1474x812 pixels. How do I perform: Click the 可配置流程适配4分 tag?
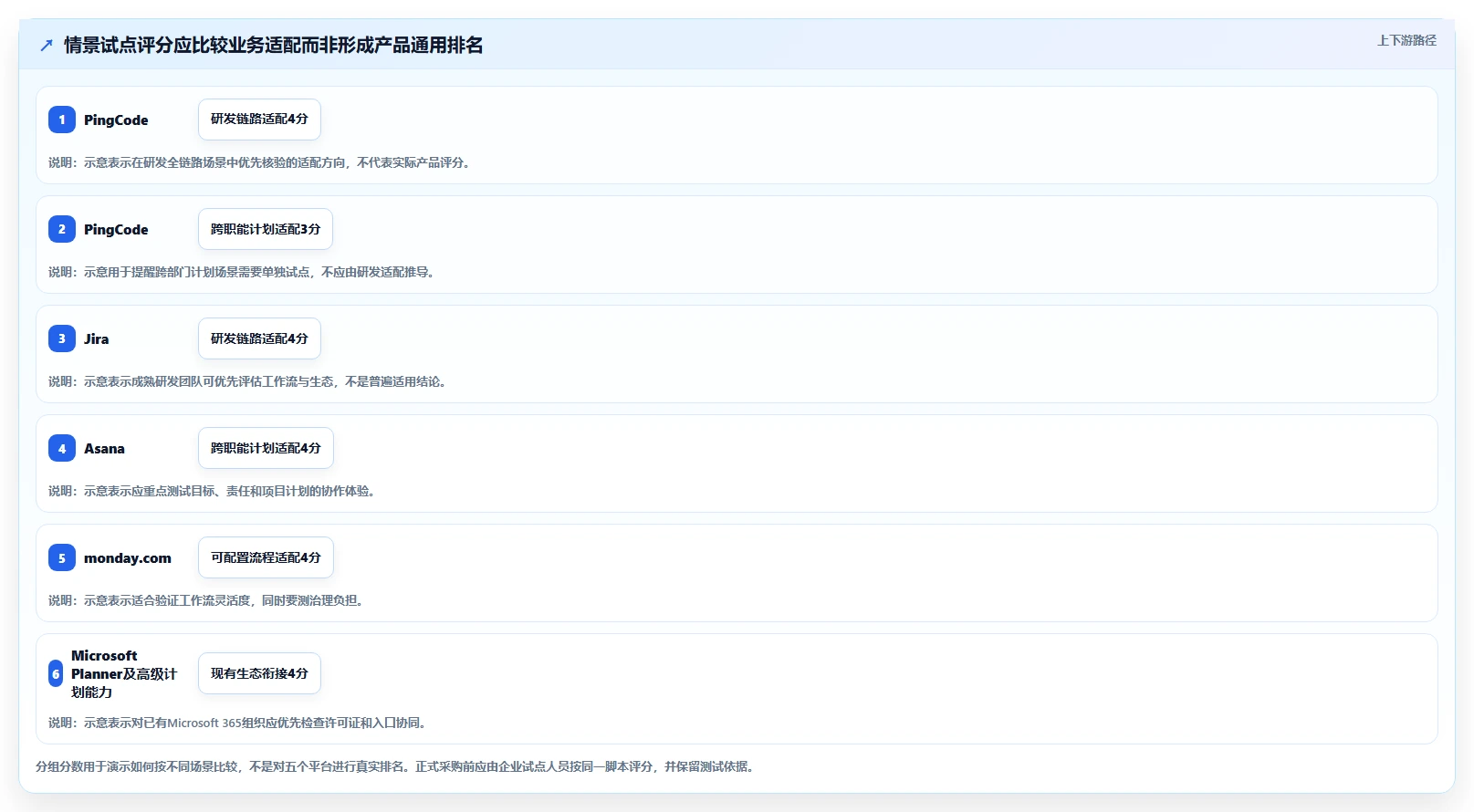pyautogui.click(x=266, y=557)
